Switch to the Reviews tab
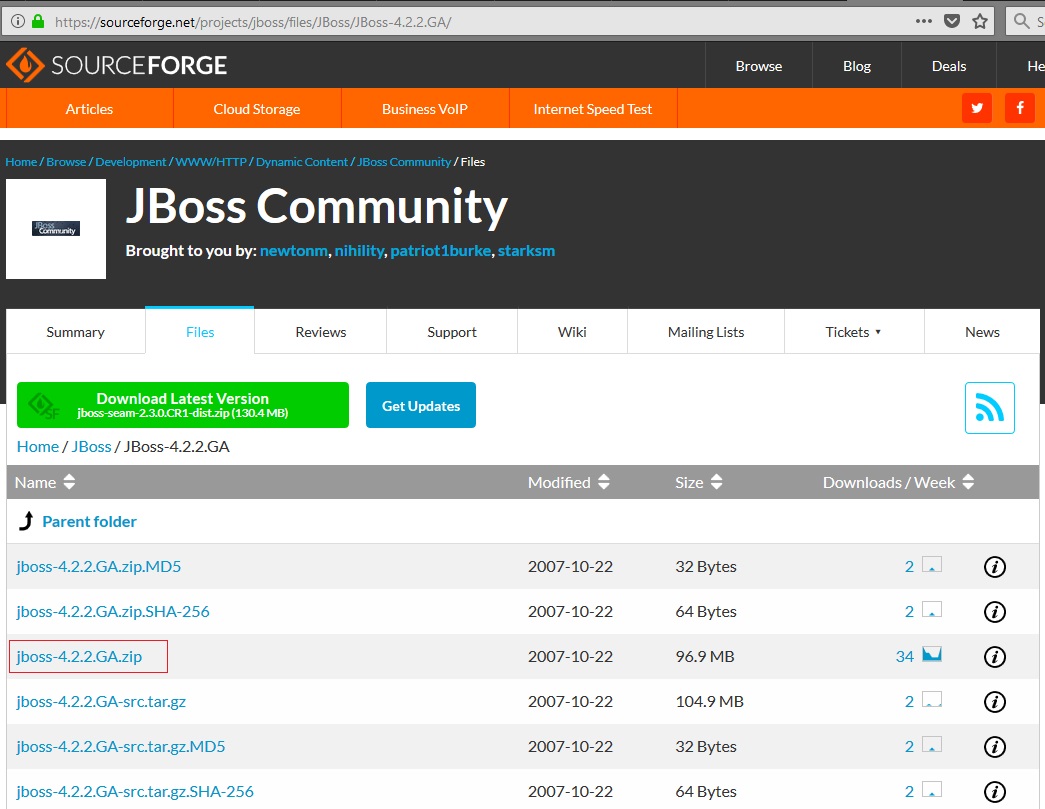Image resolution: width=1045 pixels, height=809 pixels. click(x=321, y=332)
